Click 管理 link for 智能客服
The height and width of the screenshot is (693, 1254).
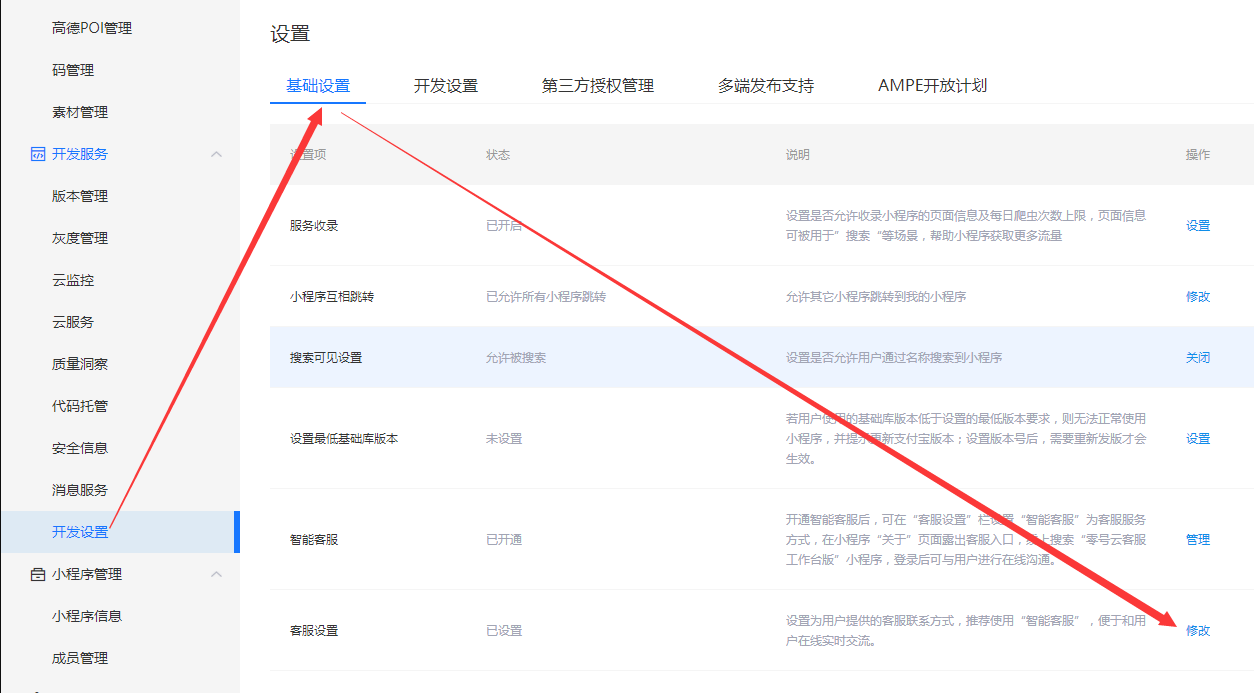point(1197,540)
